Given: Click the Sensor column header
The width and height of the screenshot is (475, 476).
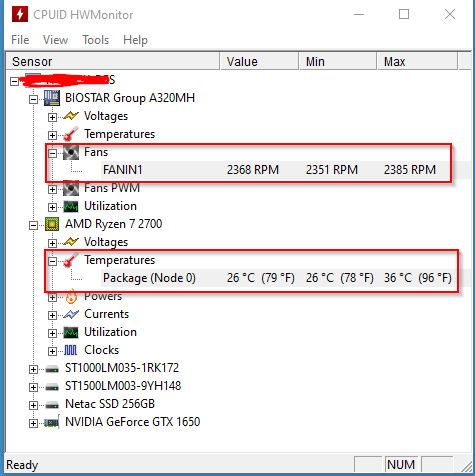Looking at the screenshot, I should [x=113, y=61].
